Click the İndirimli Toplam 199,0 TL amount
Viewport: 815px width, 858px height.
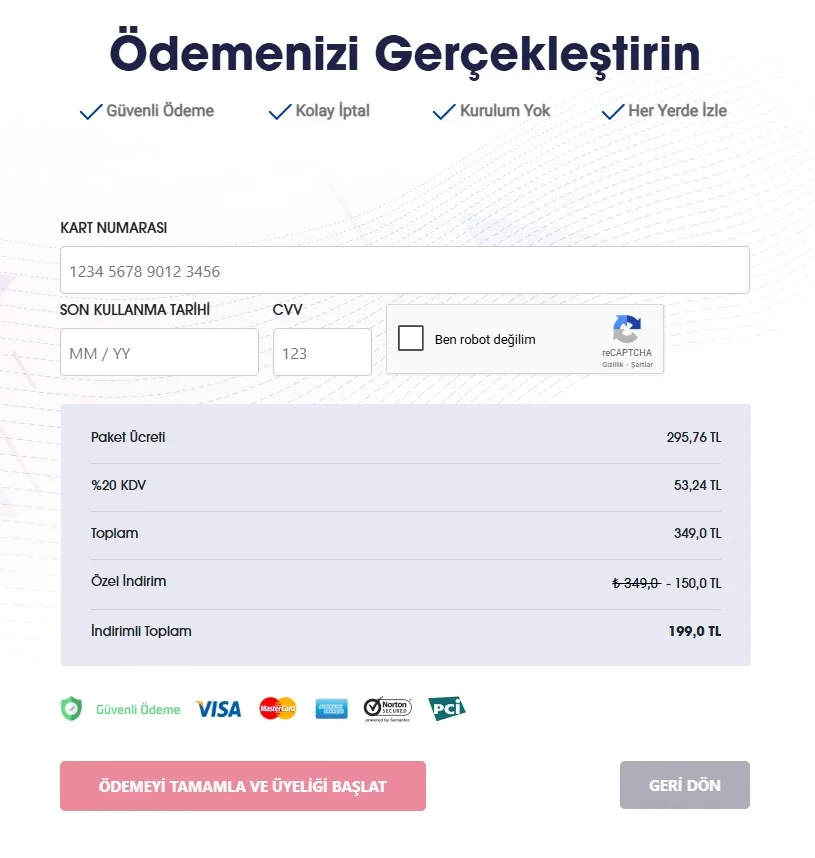click(694, 631)
